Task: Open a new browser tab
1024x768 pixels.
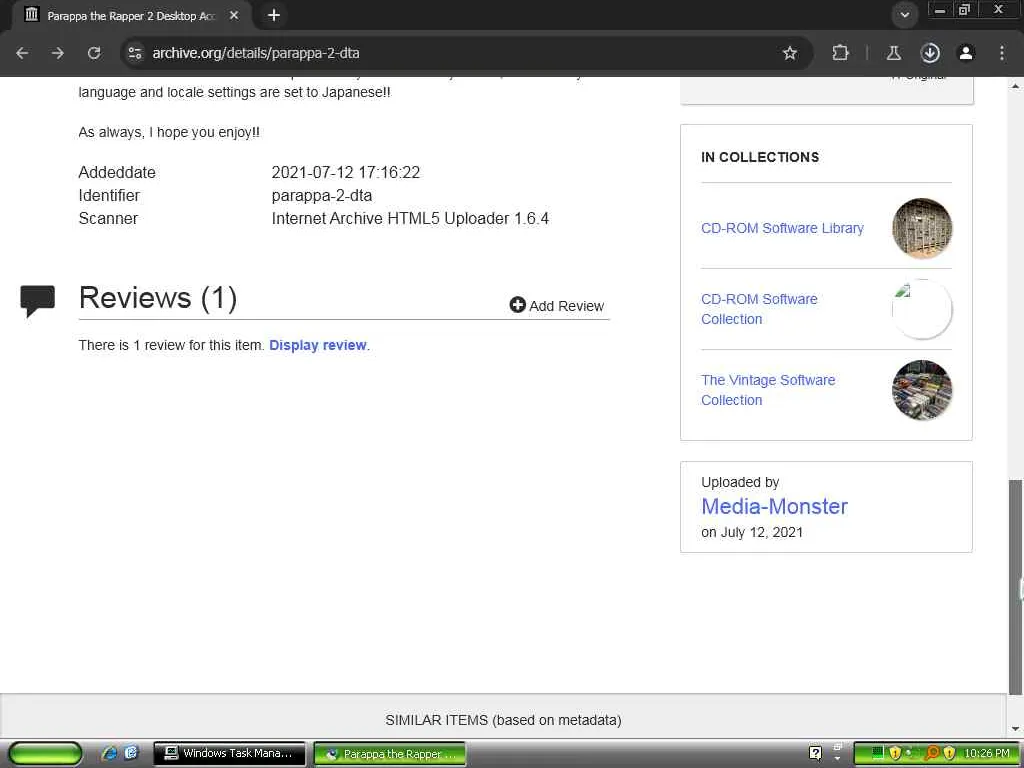Action: (x=274, y=15)
